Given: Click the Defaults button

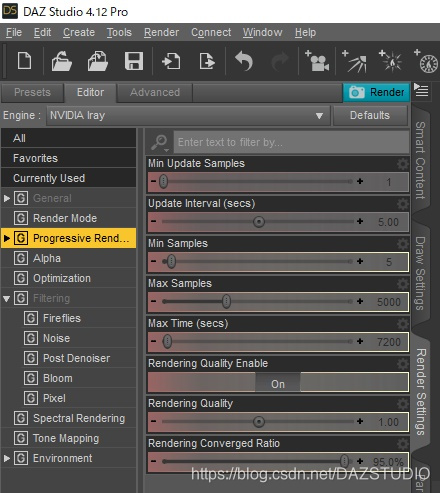Looking at the screenshot, I should tap(370, 115).
